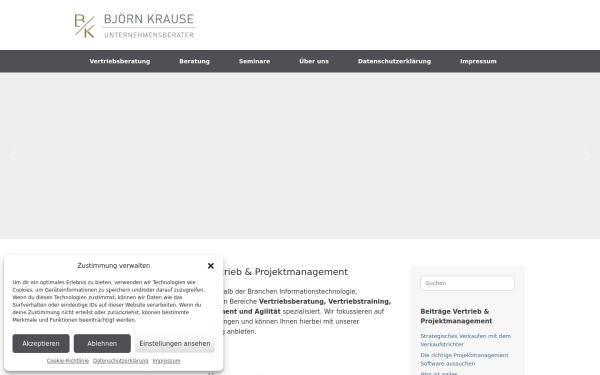Open the Über uns menu item

click(x=314, y=61)
